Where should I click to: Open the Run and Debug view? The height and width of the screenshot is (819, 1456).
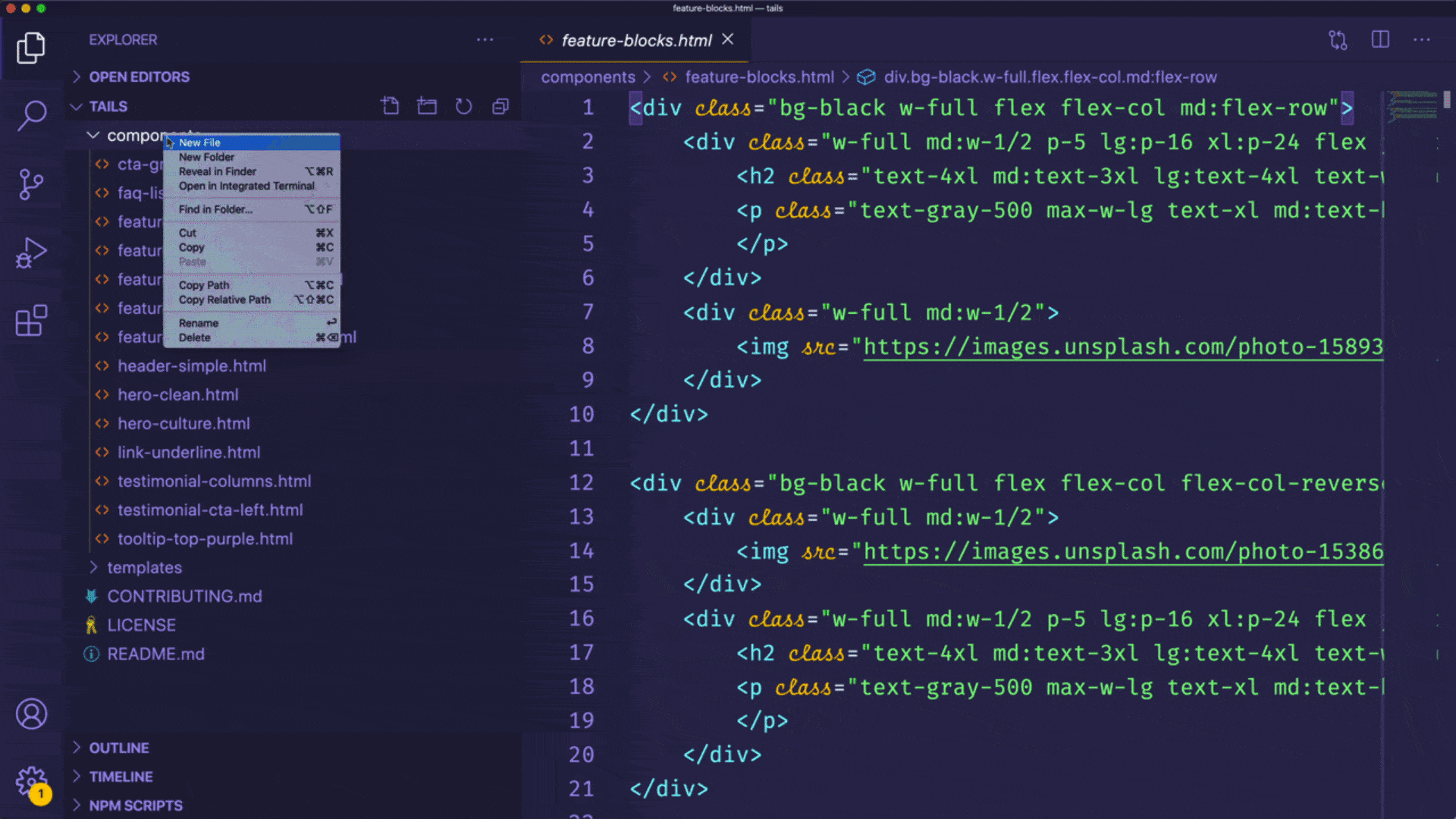pyautogui.click(x=31, y=253)
